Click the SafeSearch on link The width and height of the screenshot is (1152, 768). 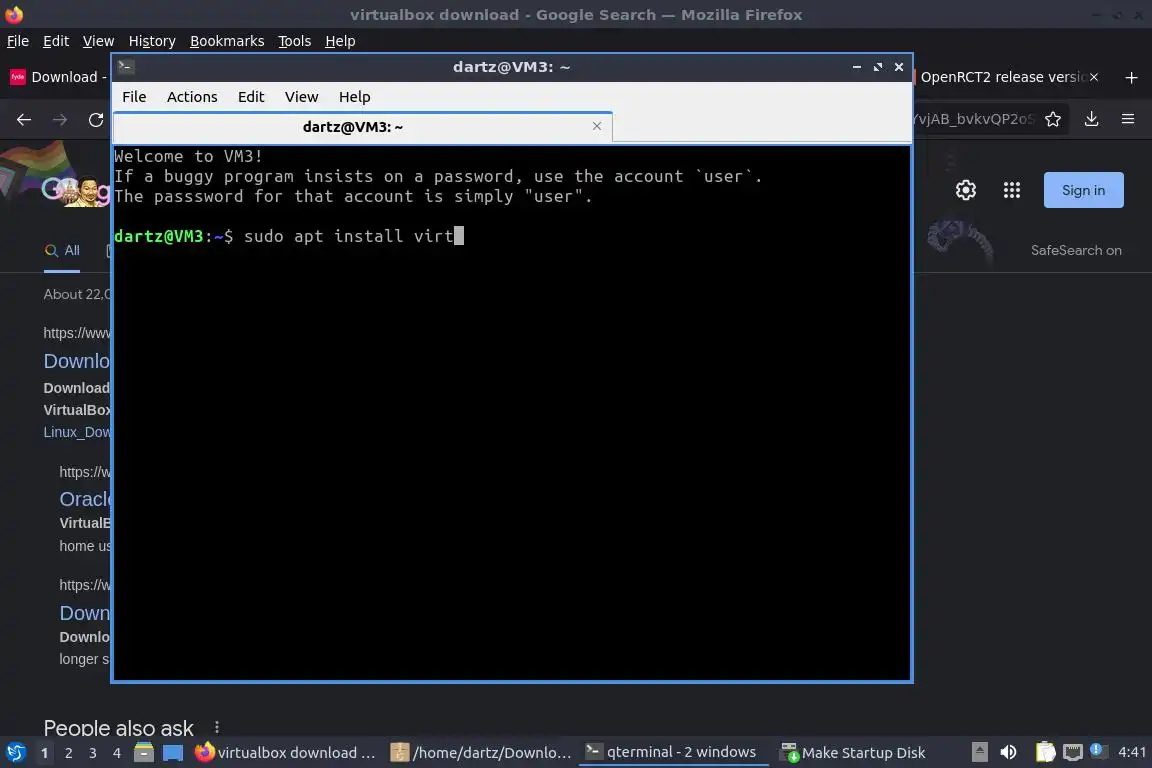[1076, 251]
